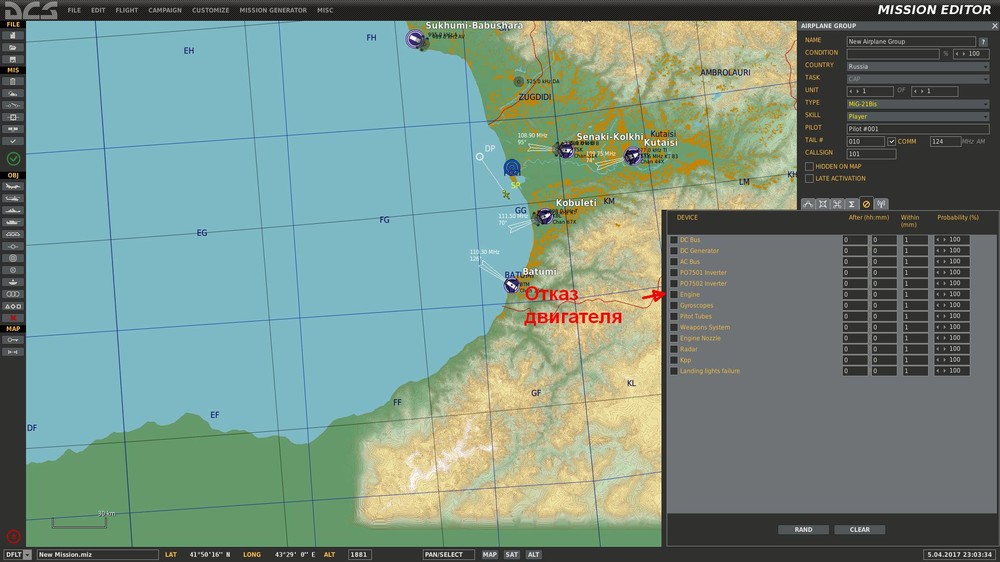The height and width of the screenshot is (562, 1000).
Task: Click the help question mark next to NAME
Action: 983,41
